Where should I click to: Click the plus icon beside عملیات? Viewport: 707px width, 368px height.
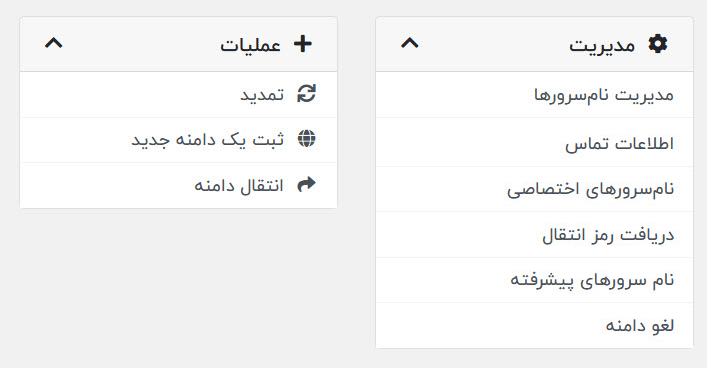tap(303, 44)
